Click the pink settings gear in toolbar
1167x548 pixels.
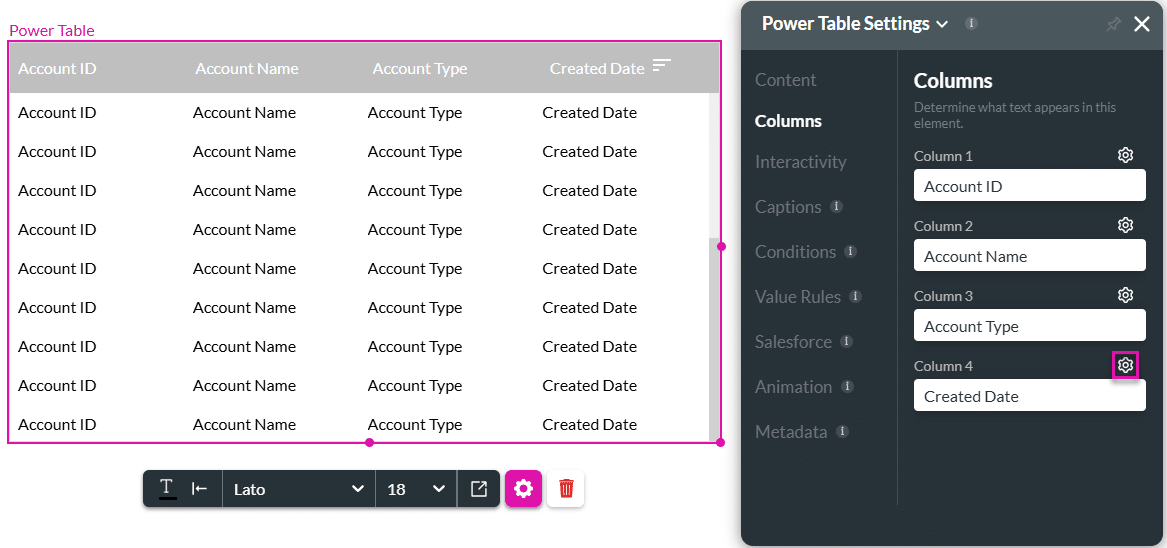tap(523, 489)
